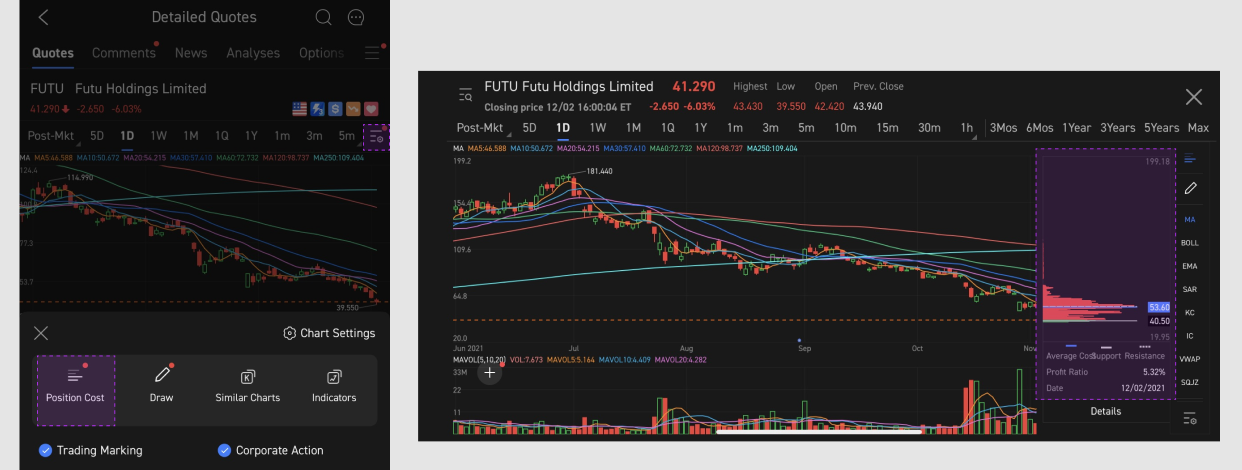The height and width of the screenshot is (470, 1242).
Task: Set range to 3Mos
Action: tap(1004, 128)
